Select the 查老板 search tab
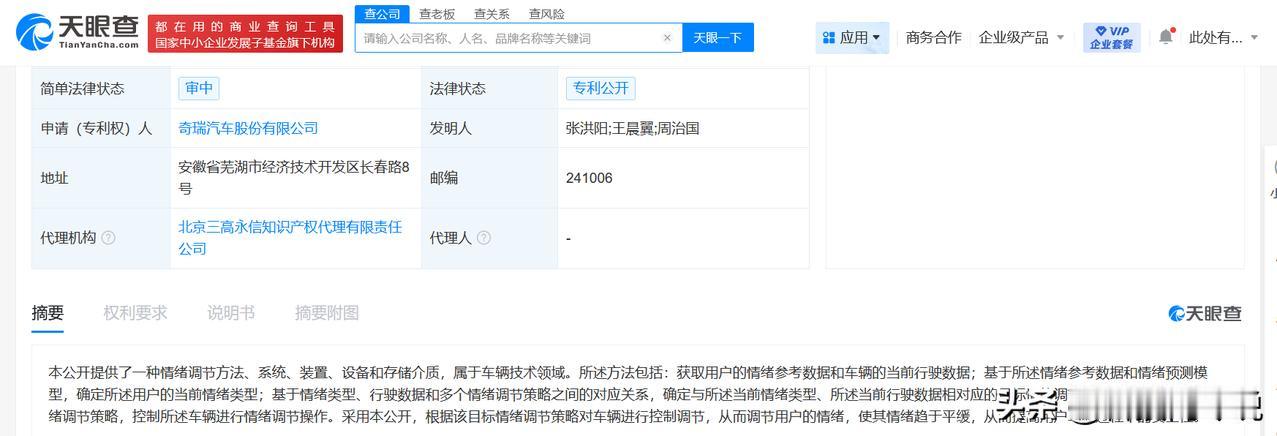Viewport: 1277px width, 436px height. [x=437, y=14]
